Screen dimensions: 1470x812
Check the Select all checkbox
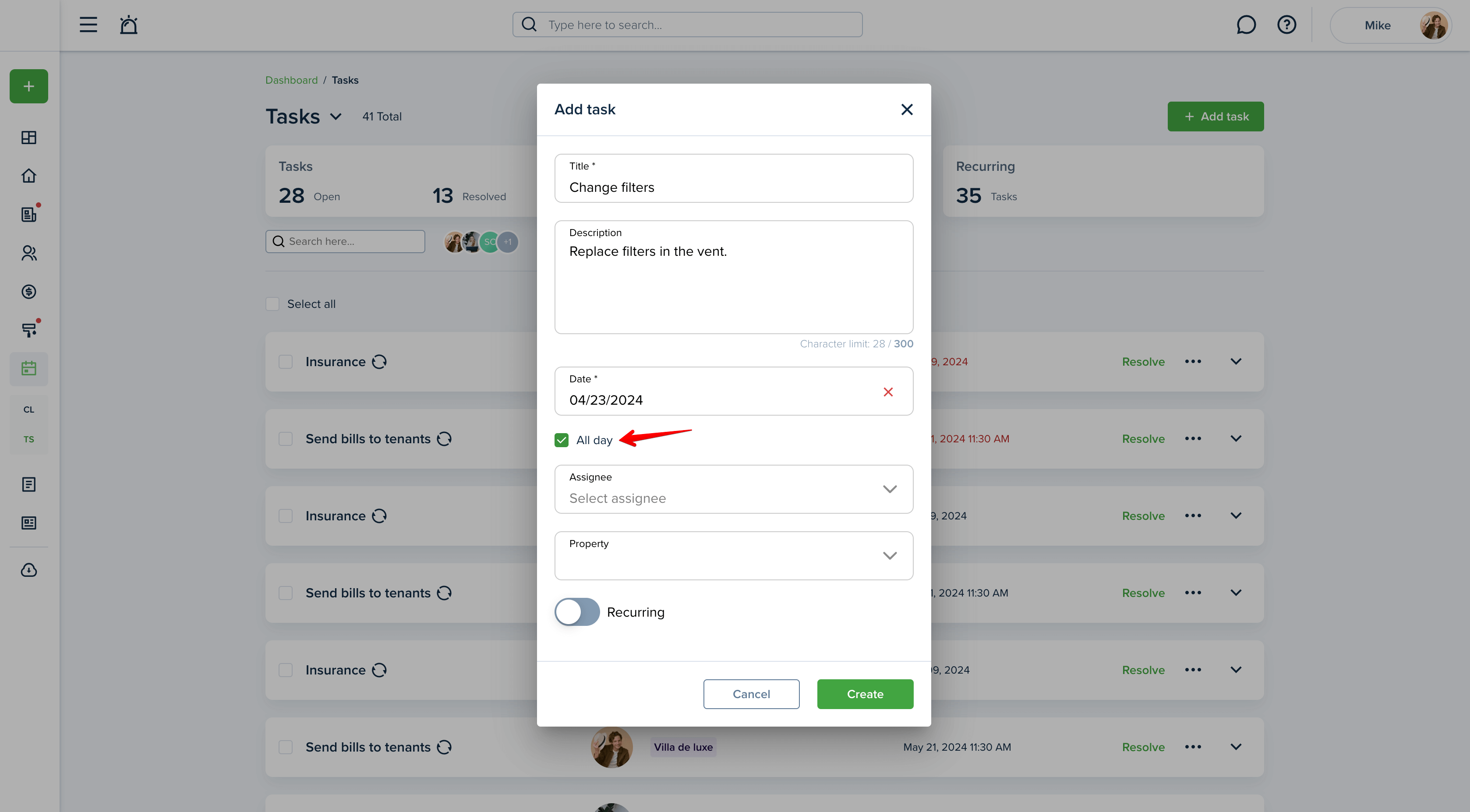(272, 304)
